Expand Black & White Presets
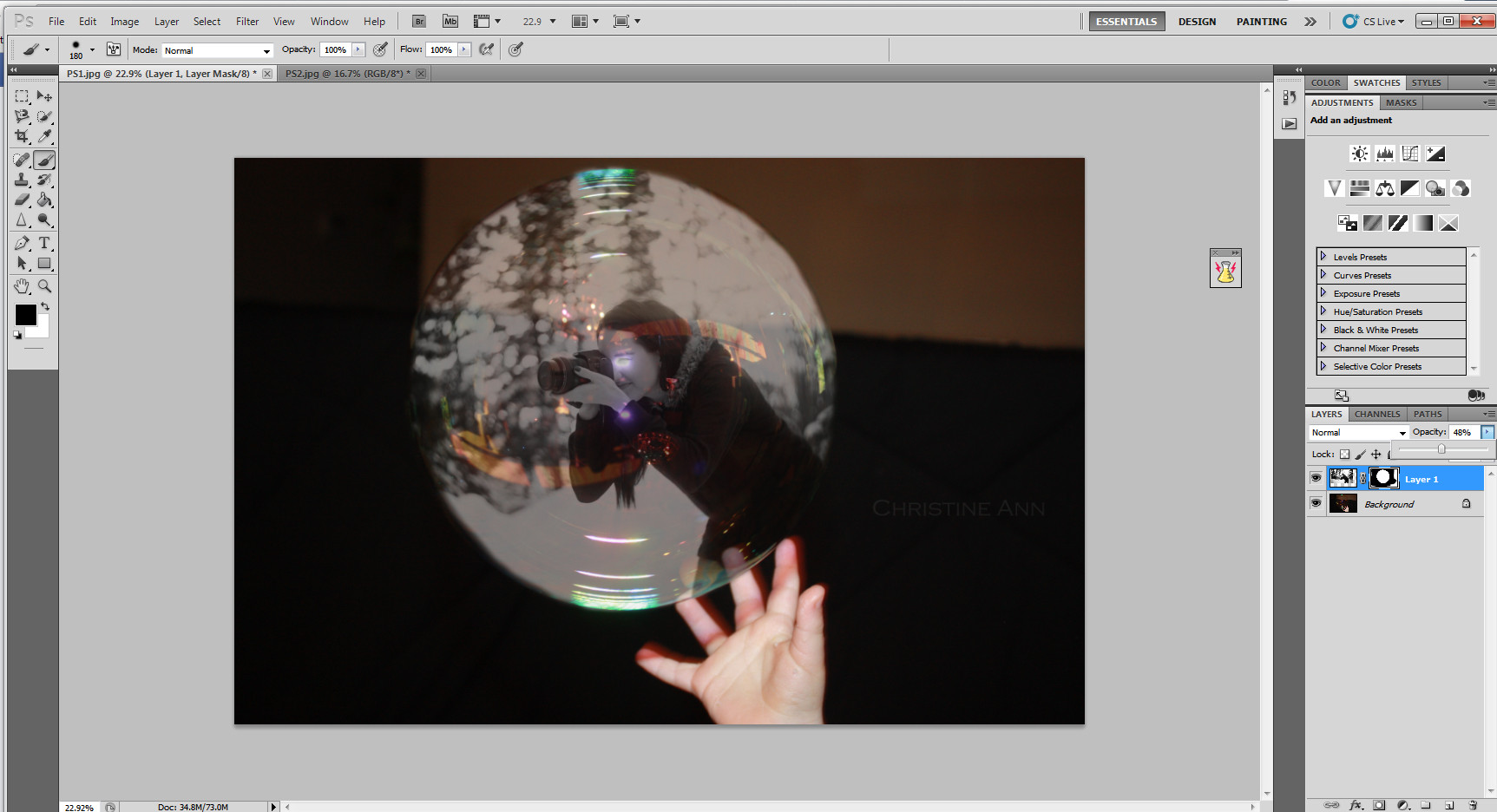This screenshot has height=812, width=1497. (1323, 330)
